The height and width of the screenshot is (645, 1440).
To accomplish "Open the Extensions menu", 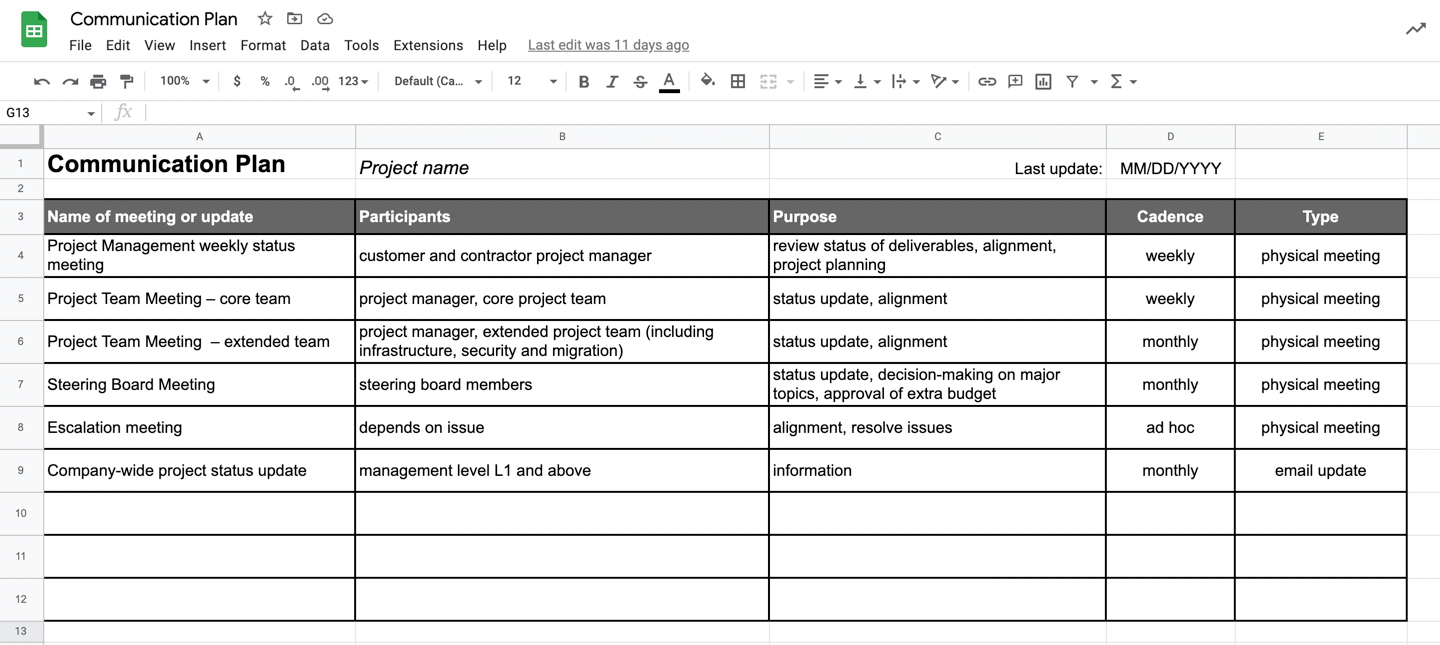I will [x=428, y=45].
